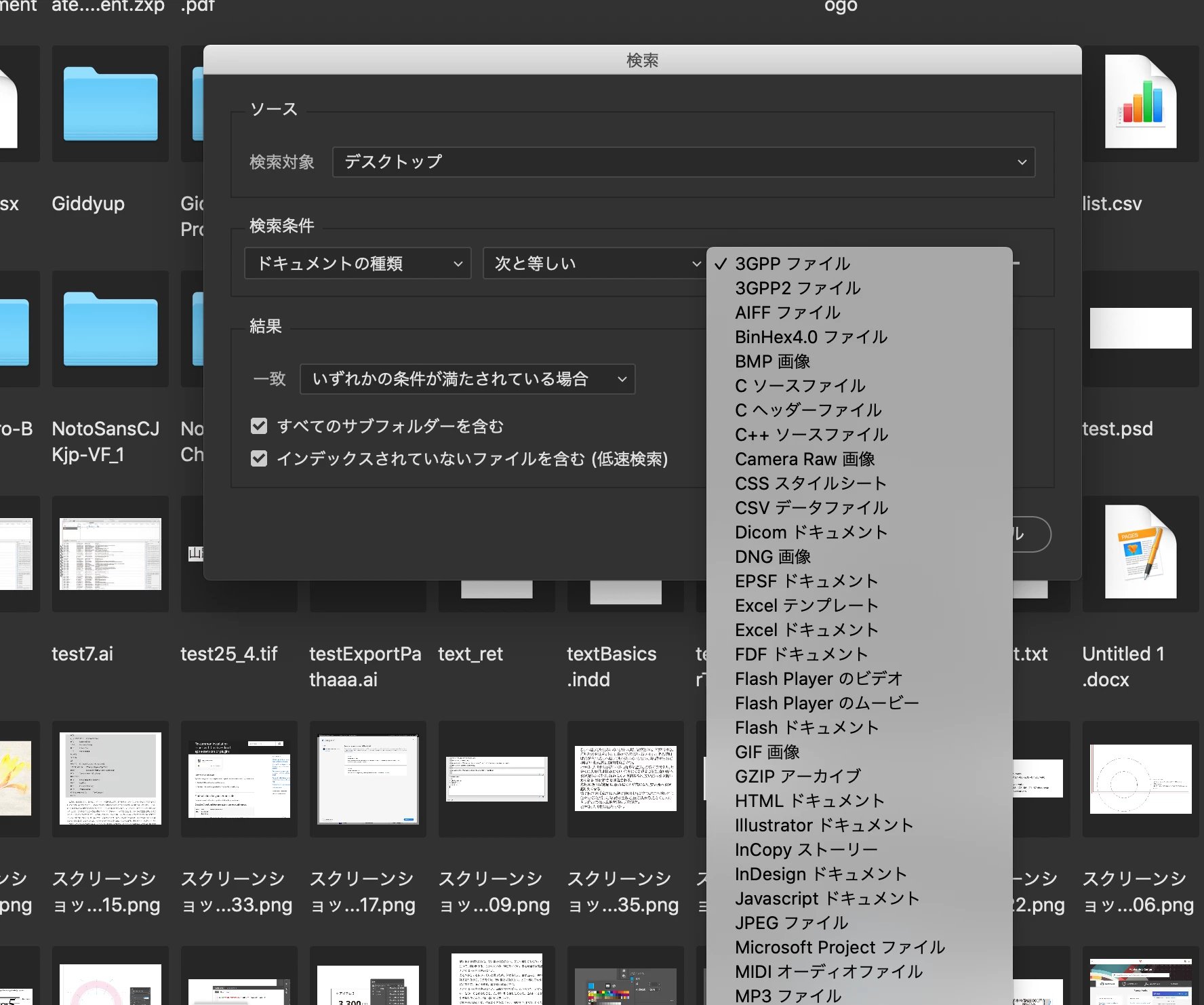
Task: Choose Flash Player のムービー option
Action: [860, 703]
